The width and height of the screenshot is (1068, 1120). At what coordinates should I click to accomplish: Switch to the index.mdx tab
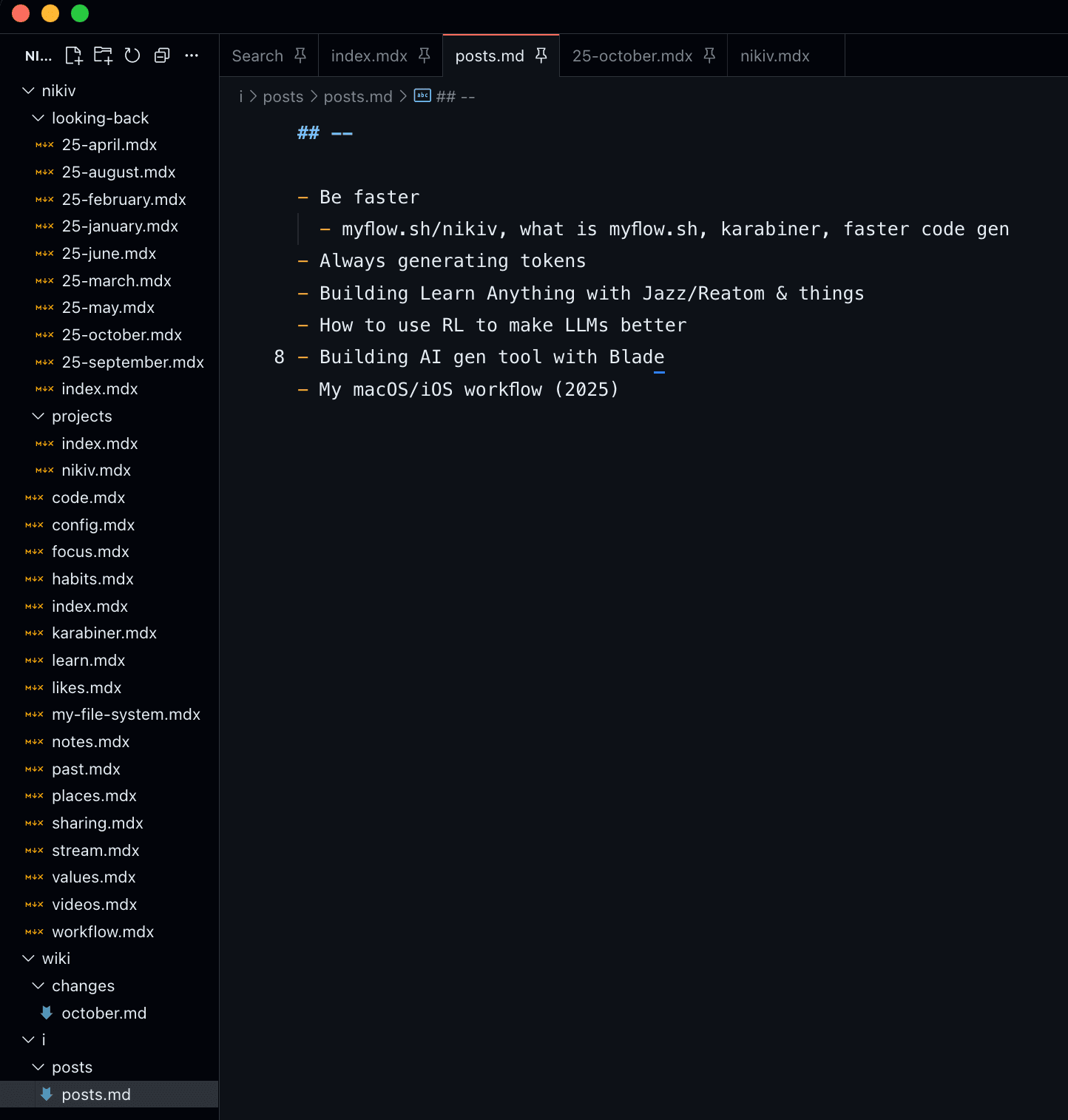point(368,56)
